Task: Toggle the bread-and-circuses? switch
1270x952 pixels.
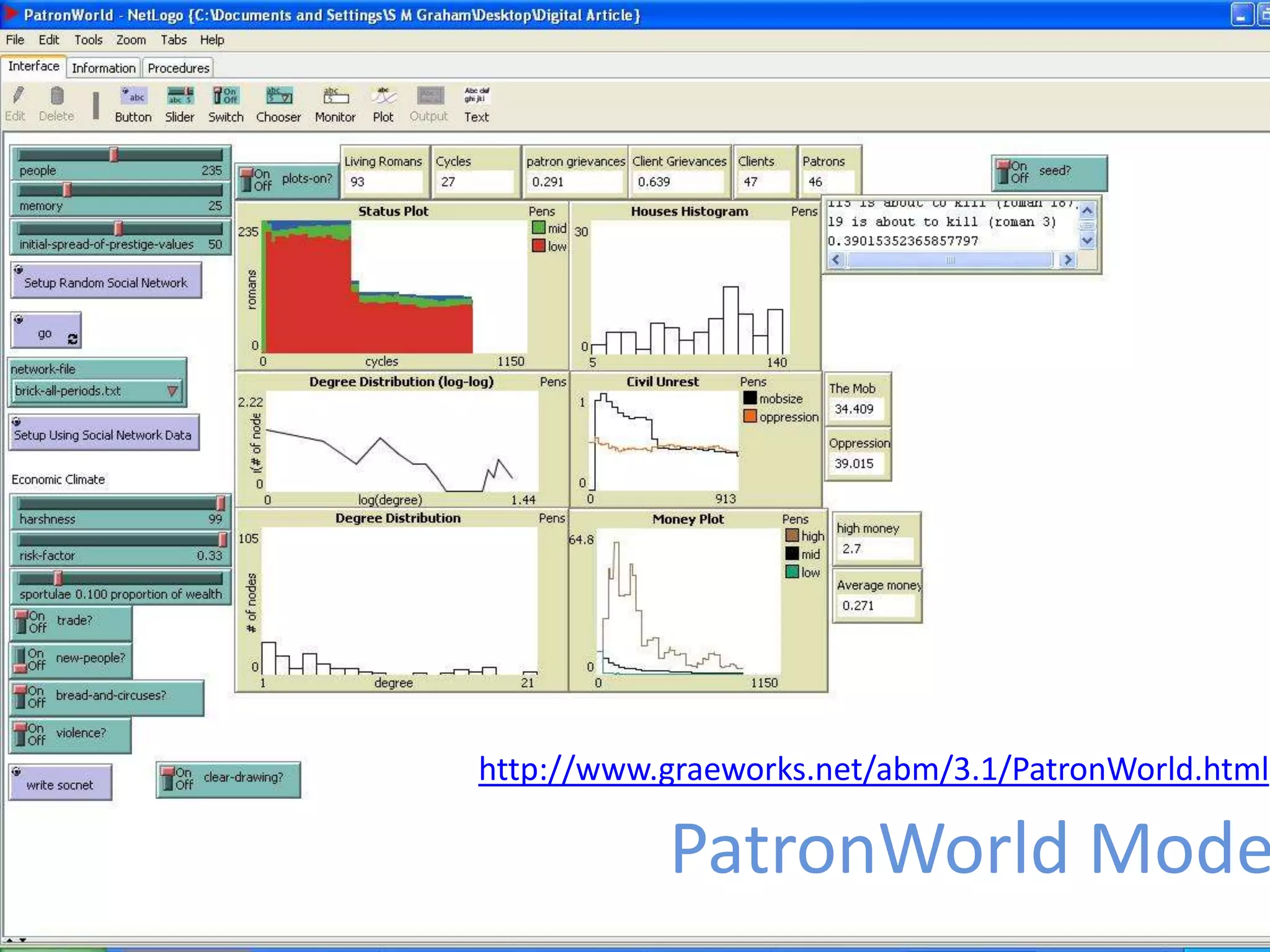Action: tap(107, 697)
